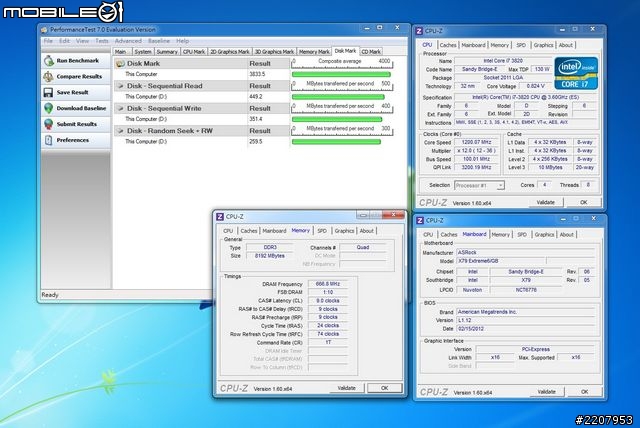Click the PerformanceTest title bar app icon
The width and height of the screenshot is (640, 428).
[44, 30]
